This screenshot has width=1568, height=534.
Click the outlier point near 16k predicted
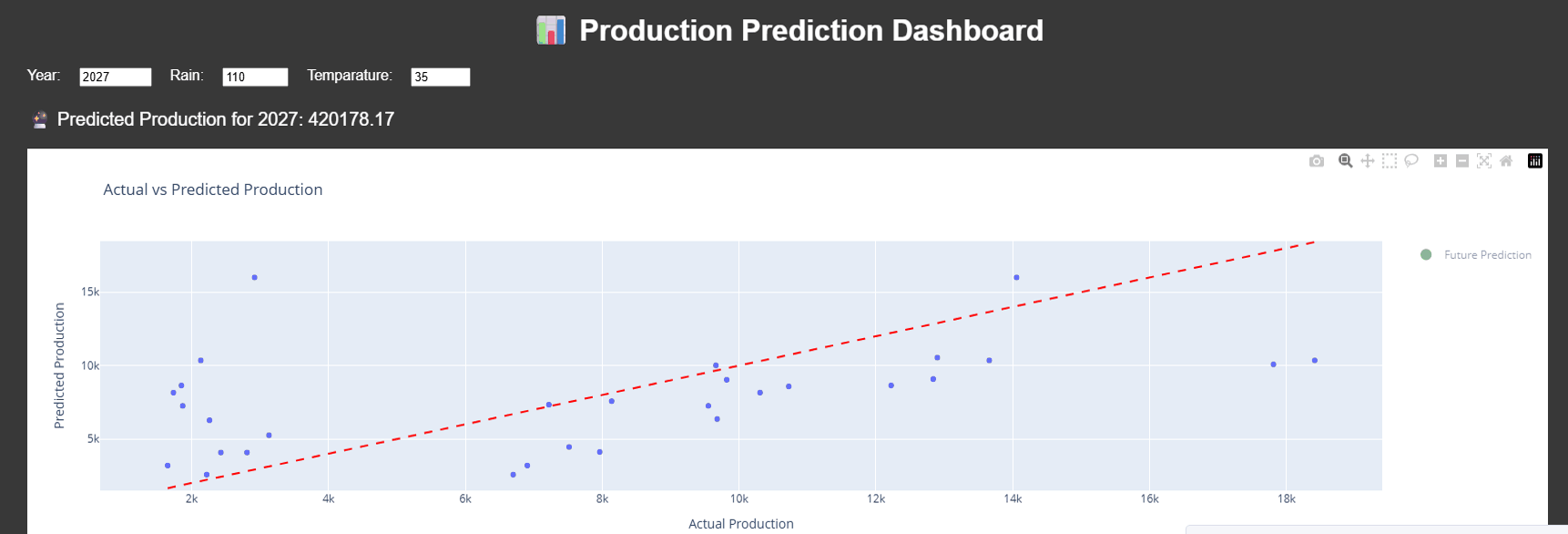pyautogui.click(x=254, y=277)
